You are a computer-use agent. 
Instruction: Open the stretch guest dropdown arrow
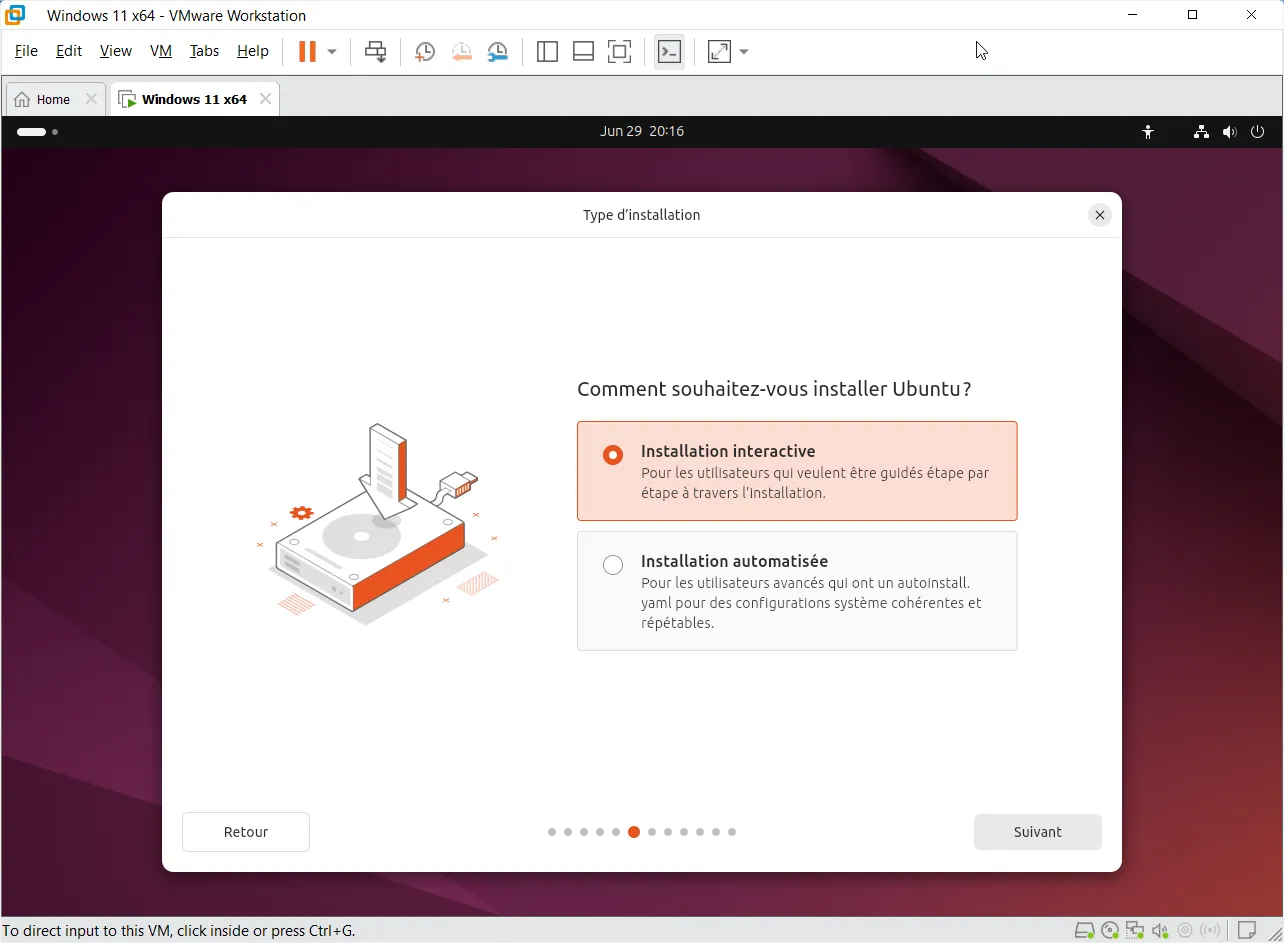tap(744, 52)
